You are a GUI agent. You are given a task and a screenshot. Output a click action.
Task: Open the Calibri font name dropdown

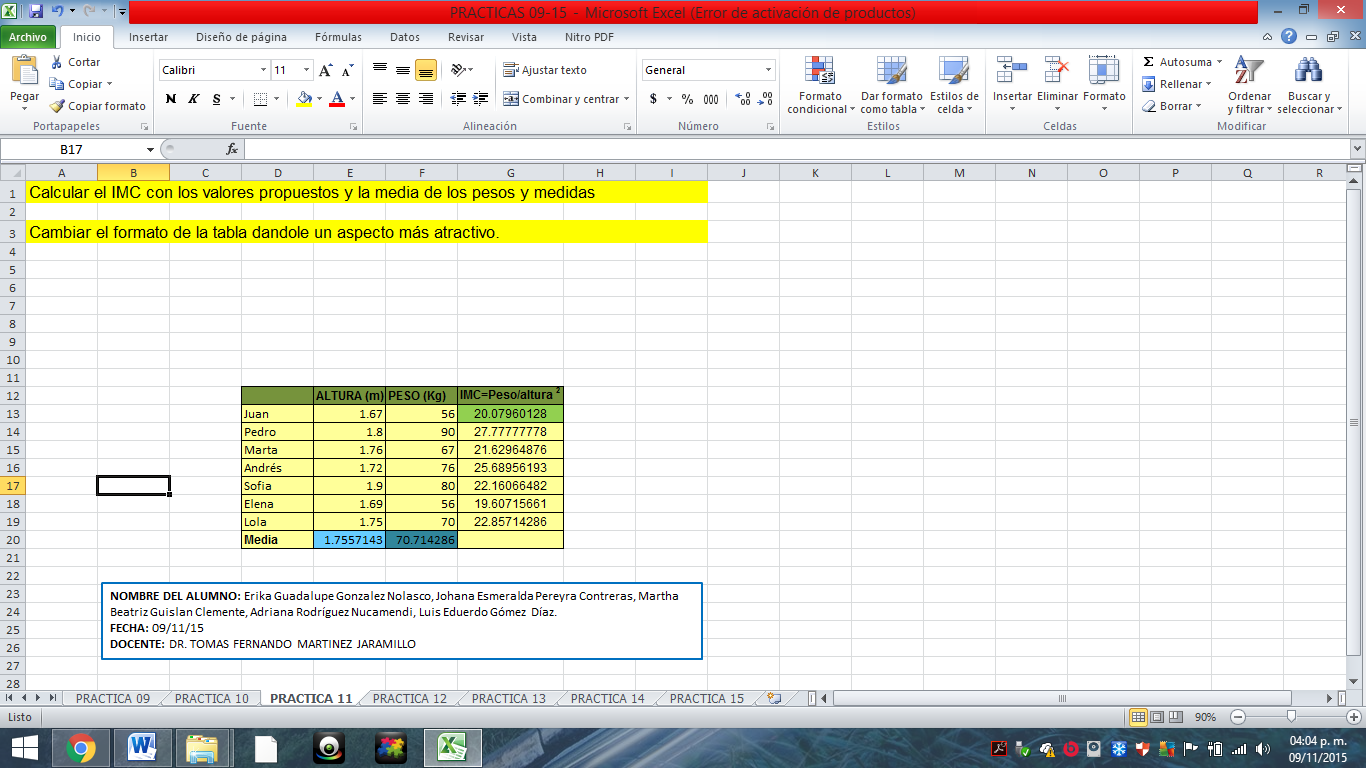point(264,70)
